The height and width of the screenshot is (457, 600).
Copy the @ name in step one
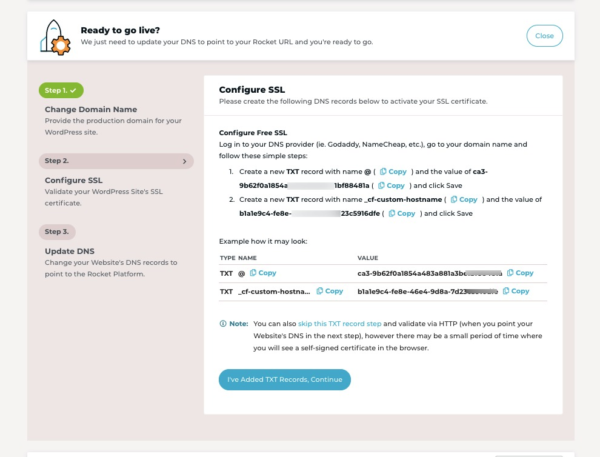point(393,172)
